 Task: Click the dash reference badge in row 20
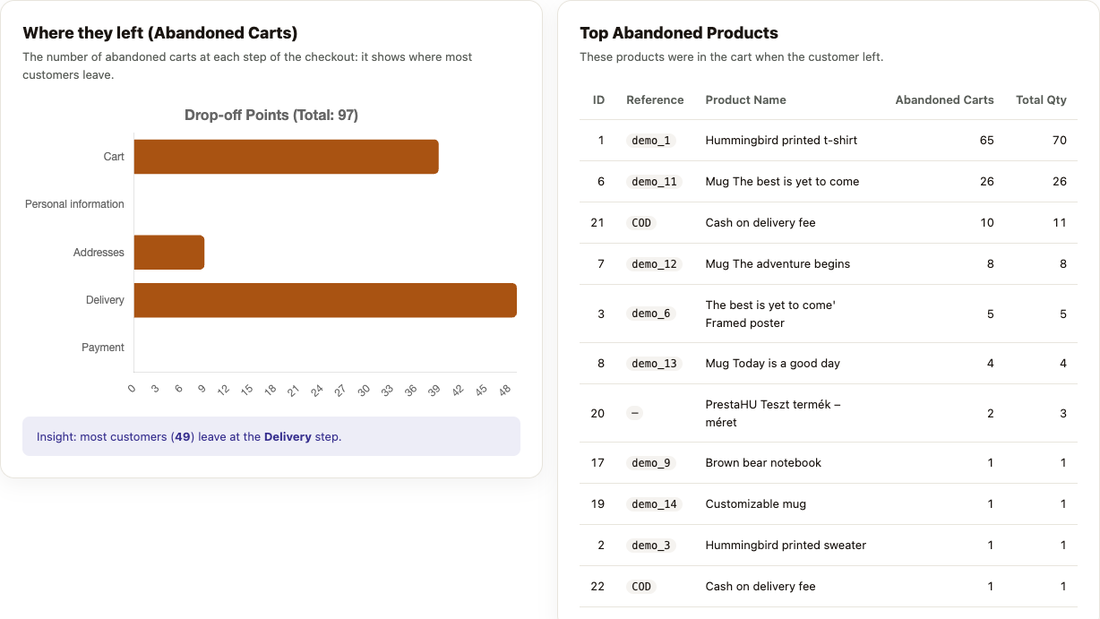[635, 413]
